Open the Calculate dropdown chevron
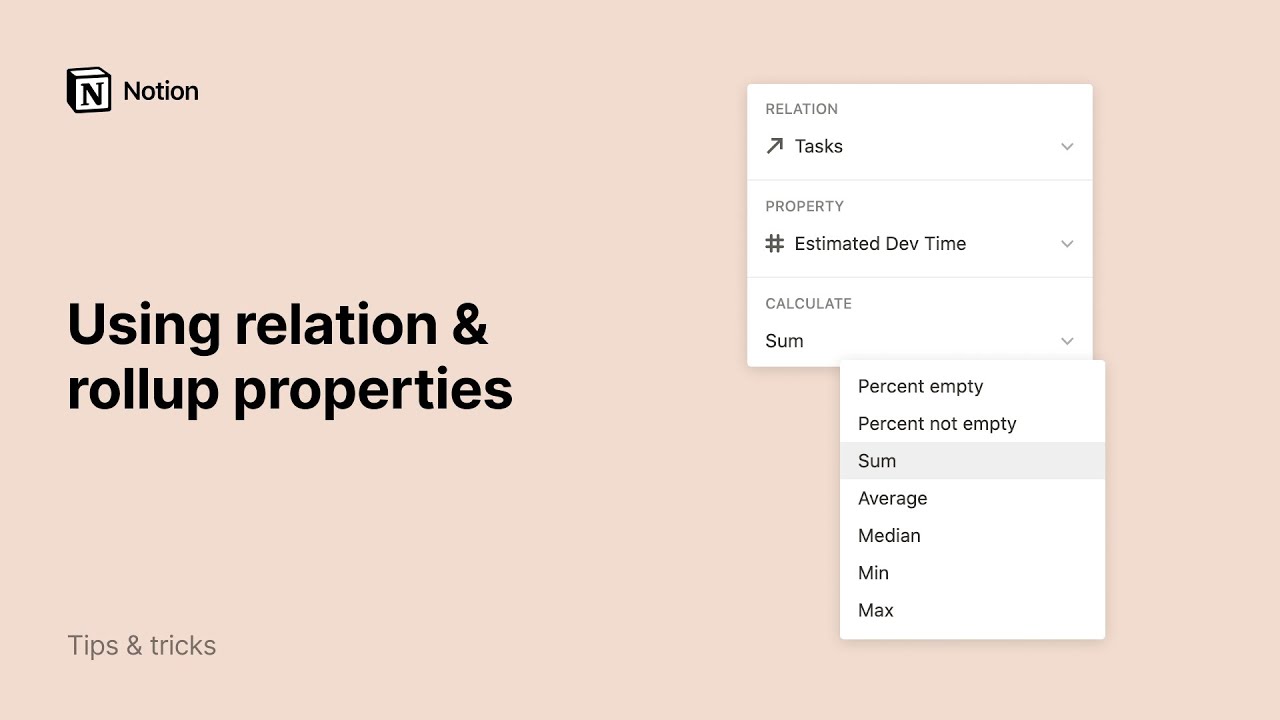The height and width of the screenshot is (720, 1280). click(1067, 341)
